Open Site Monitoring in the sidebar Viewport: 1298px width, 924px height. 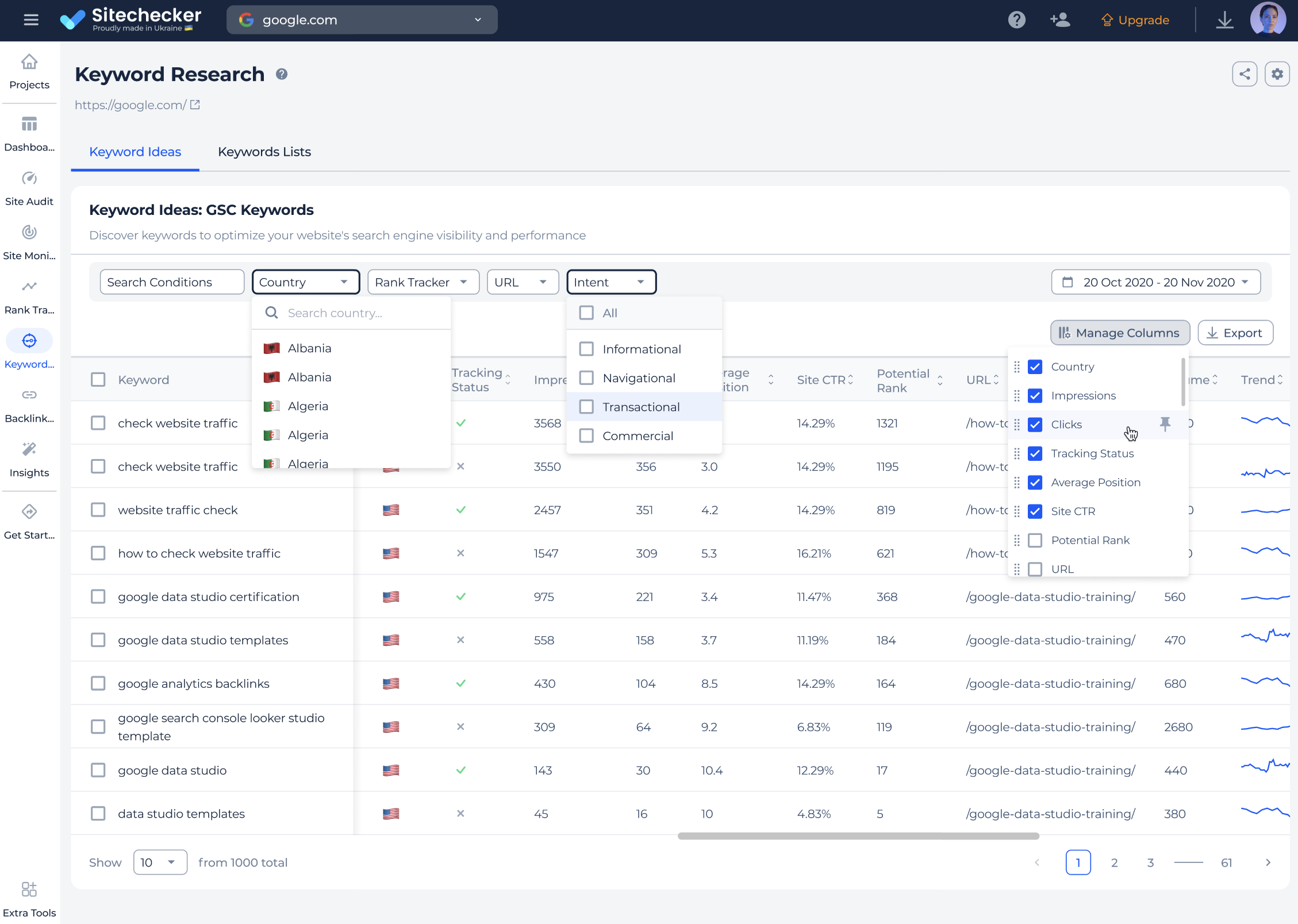pyautogui.click(x=29, y=243)
